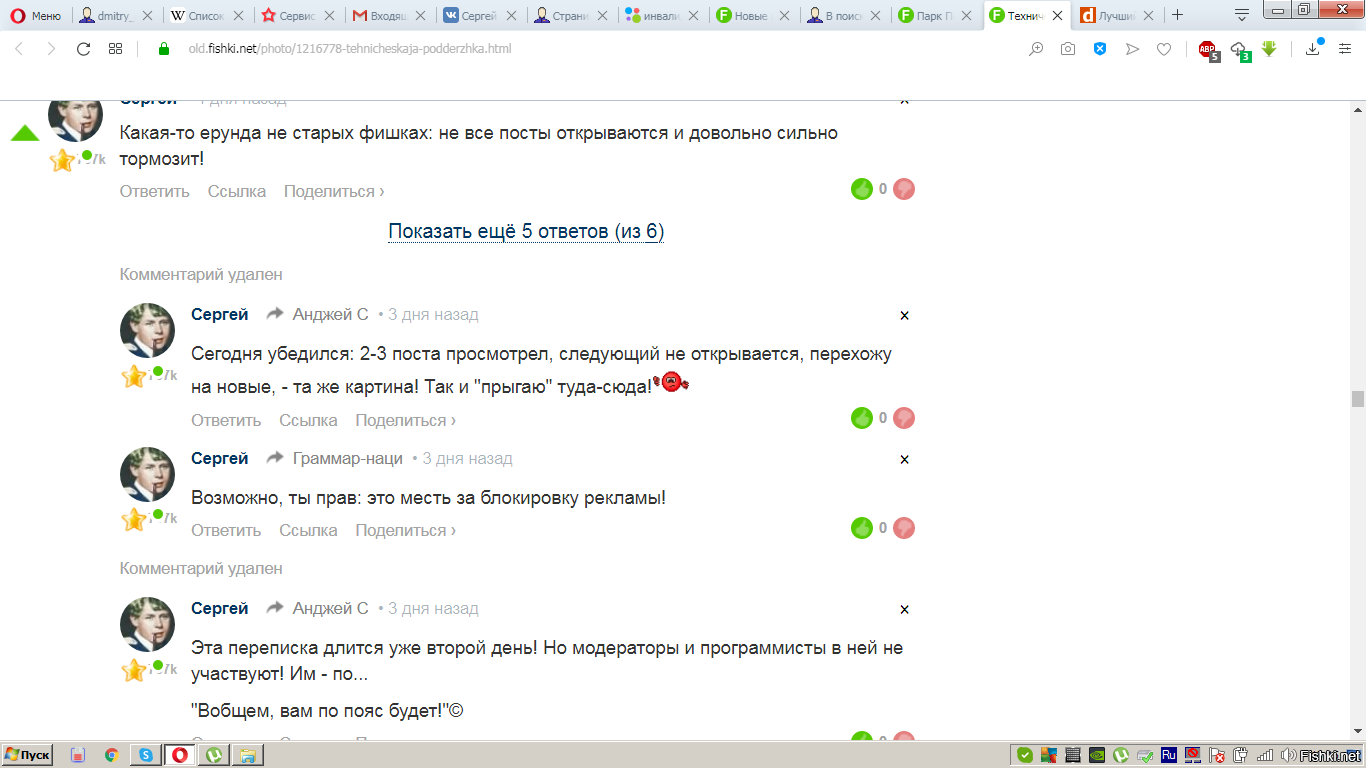The height and width of the screenshot is (768, 1366).
Task: Open browser downloads panel
Action: click(x=1313, y=49)
